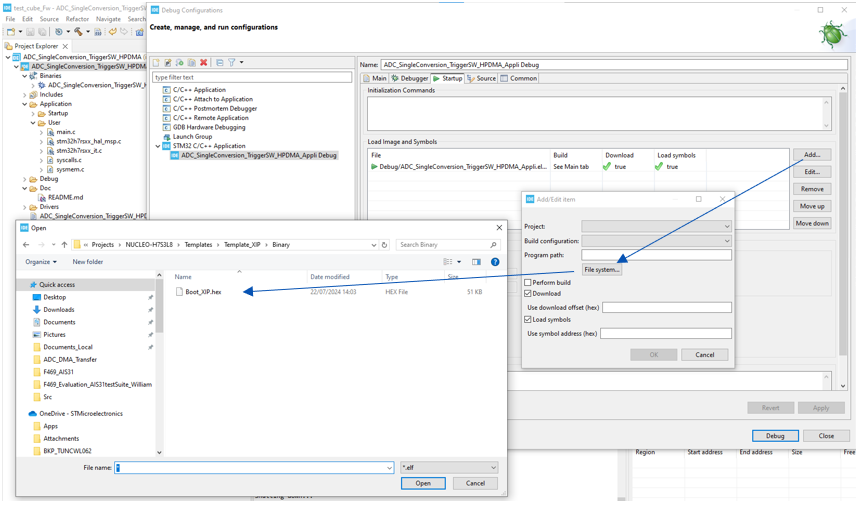This screenshot has height=510, width=856.
Task: Click Export launch configuration icon
Action: pyautogui.click(x=180, y=63)
